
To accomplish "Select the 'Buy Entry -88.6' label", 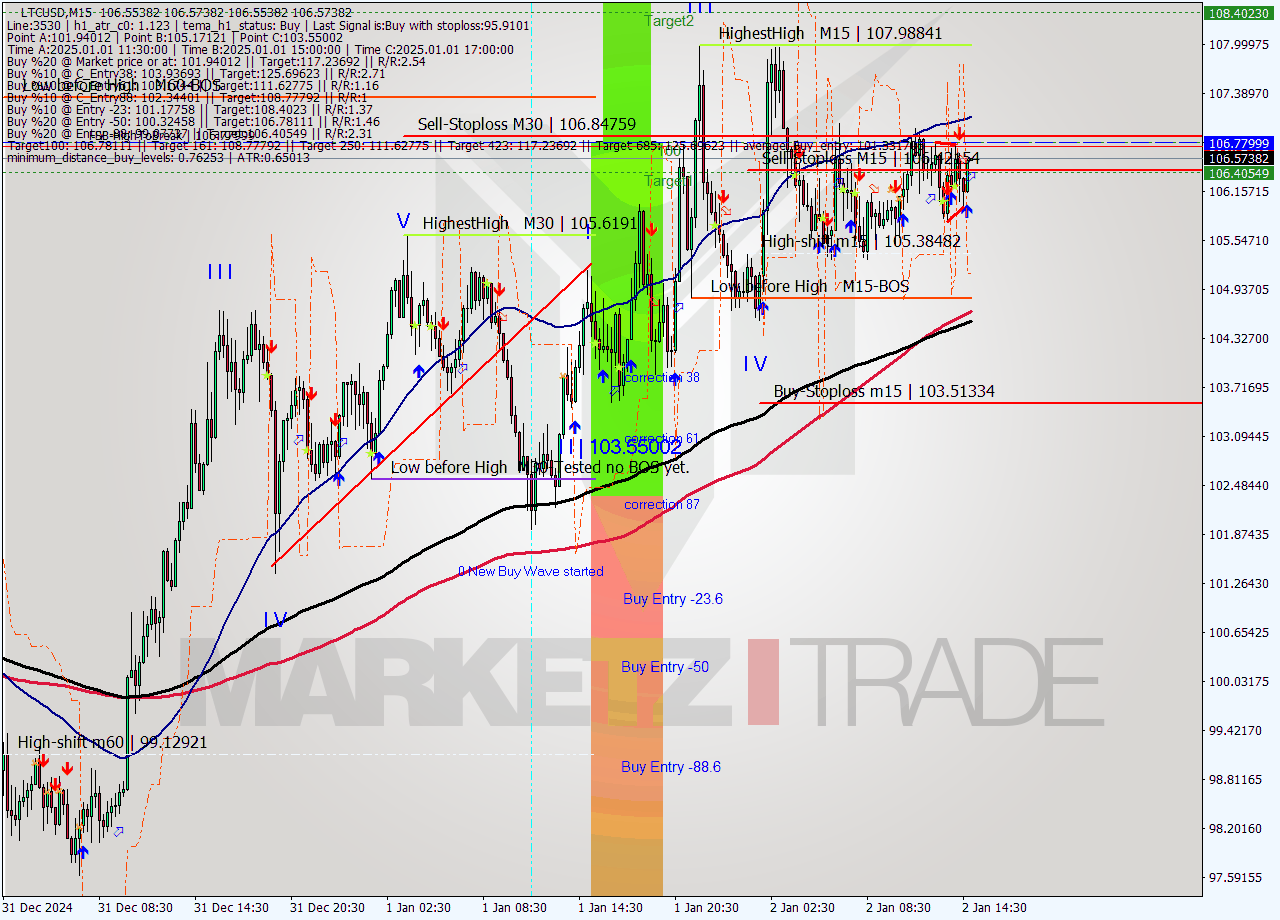I will (x=671, y=767).
